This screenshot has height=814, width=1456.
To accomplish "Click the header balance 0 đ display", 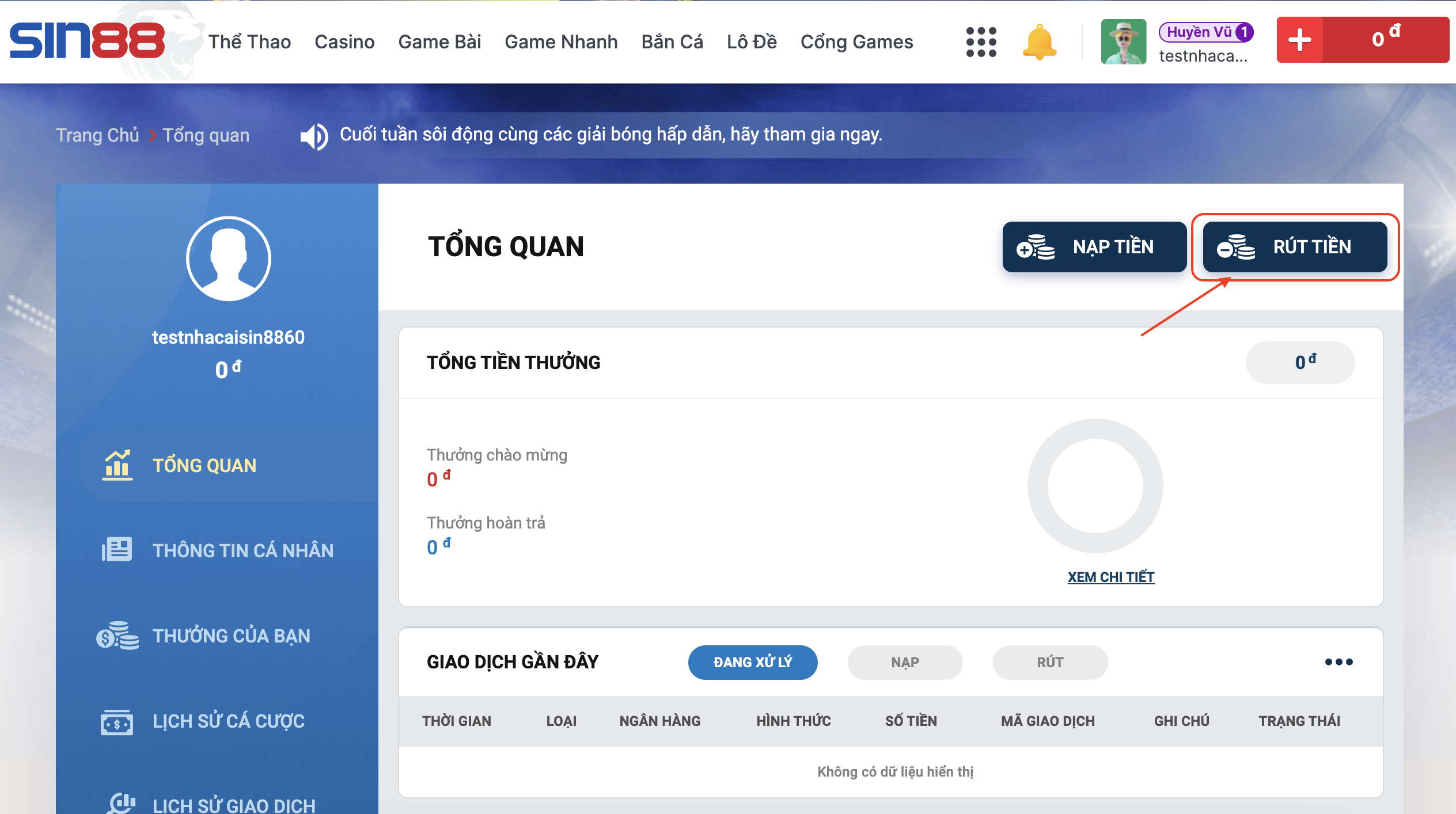I will tap(1386, 40).
